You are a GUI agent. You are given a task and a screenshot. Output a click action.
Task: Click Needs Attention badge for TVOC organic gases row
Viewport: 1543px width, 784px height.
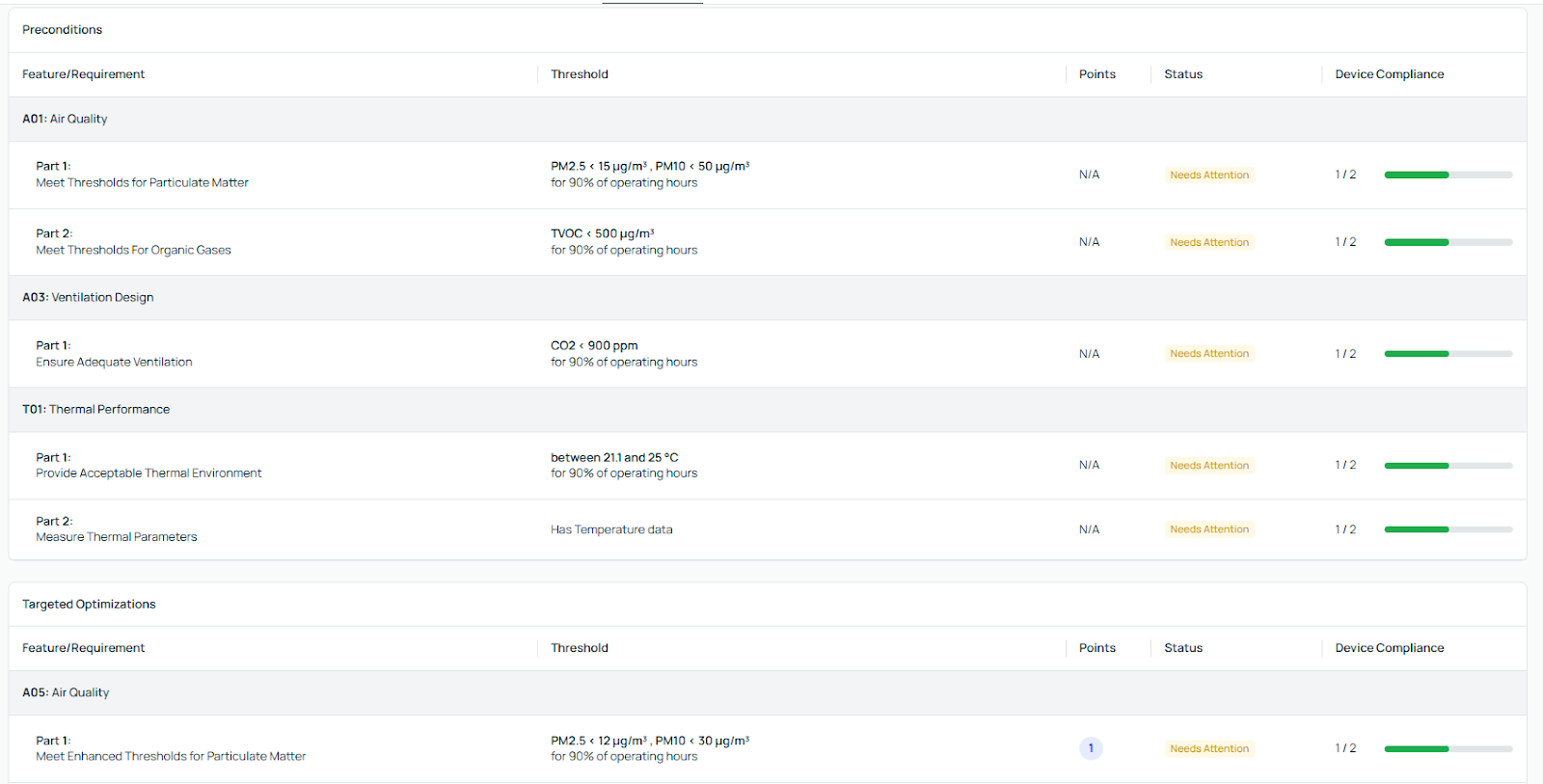click(x=1208, y=243)
